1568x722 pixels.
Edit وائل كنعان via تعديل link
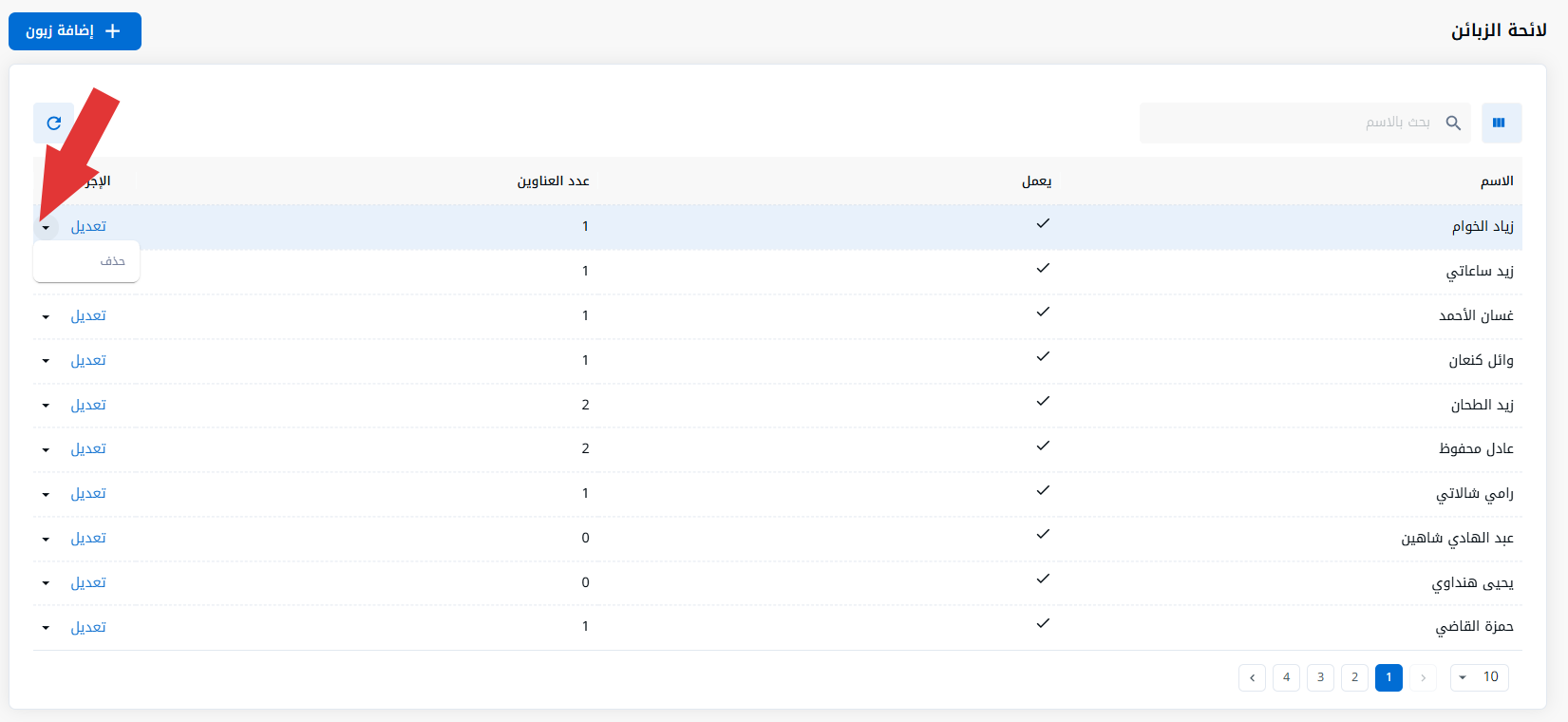[x=88, y=360]
